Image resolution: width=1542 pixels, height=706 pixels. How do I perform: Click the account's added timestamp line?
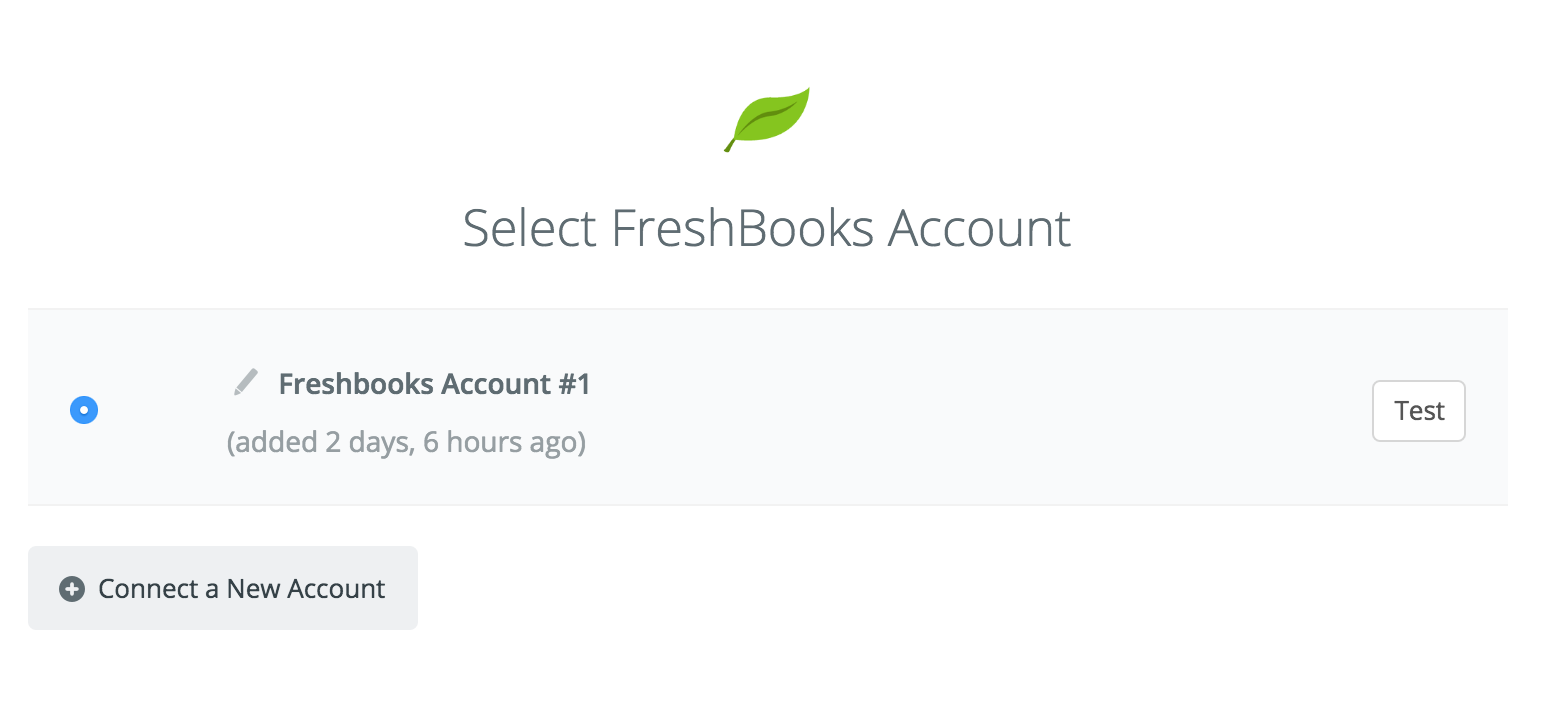[406, 441]
